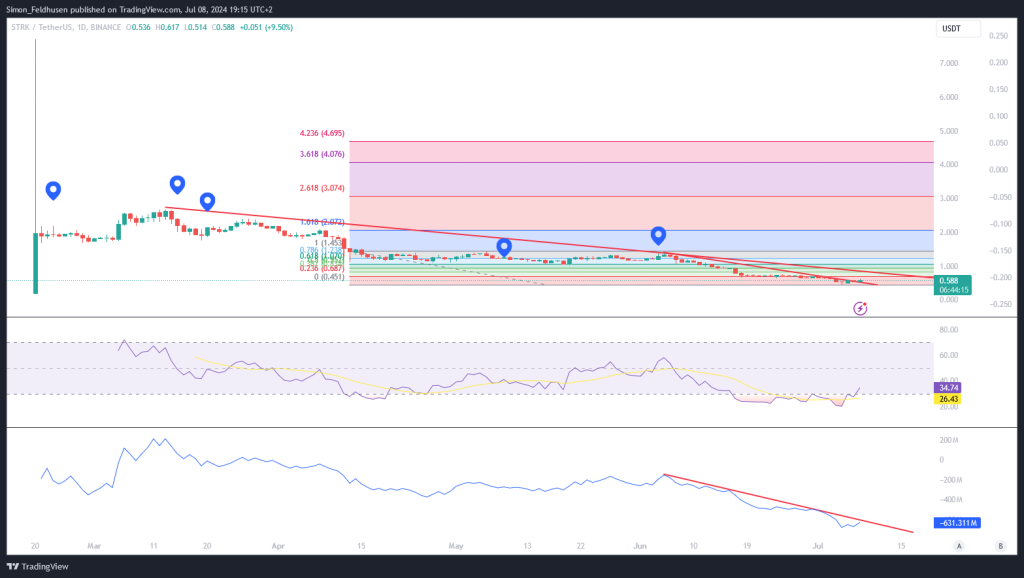Open the blue pin marker in mid-May
The height and width of the screenshot is (578, 1024).
point(504,248)
